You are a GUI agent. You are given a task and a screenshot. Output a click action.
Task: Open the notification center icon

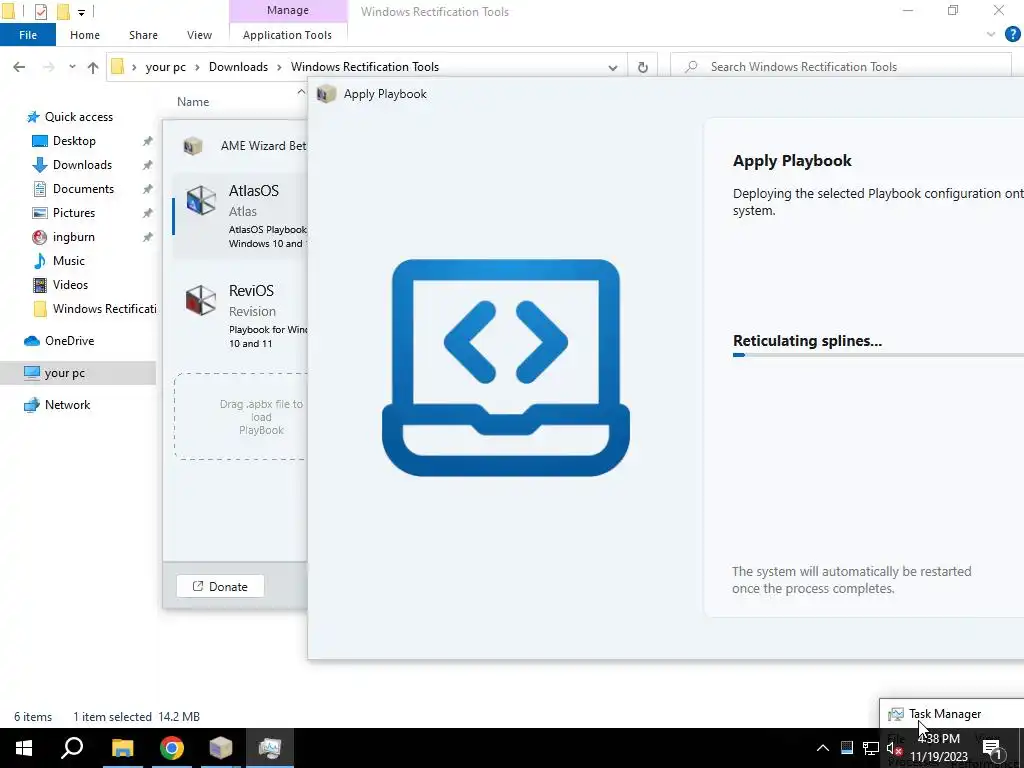[993, 749]
